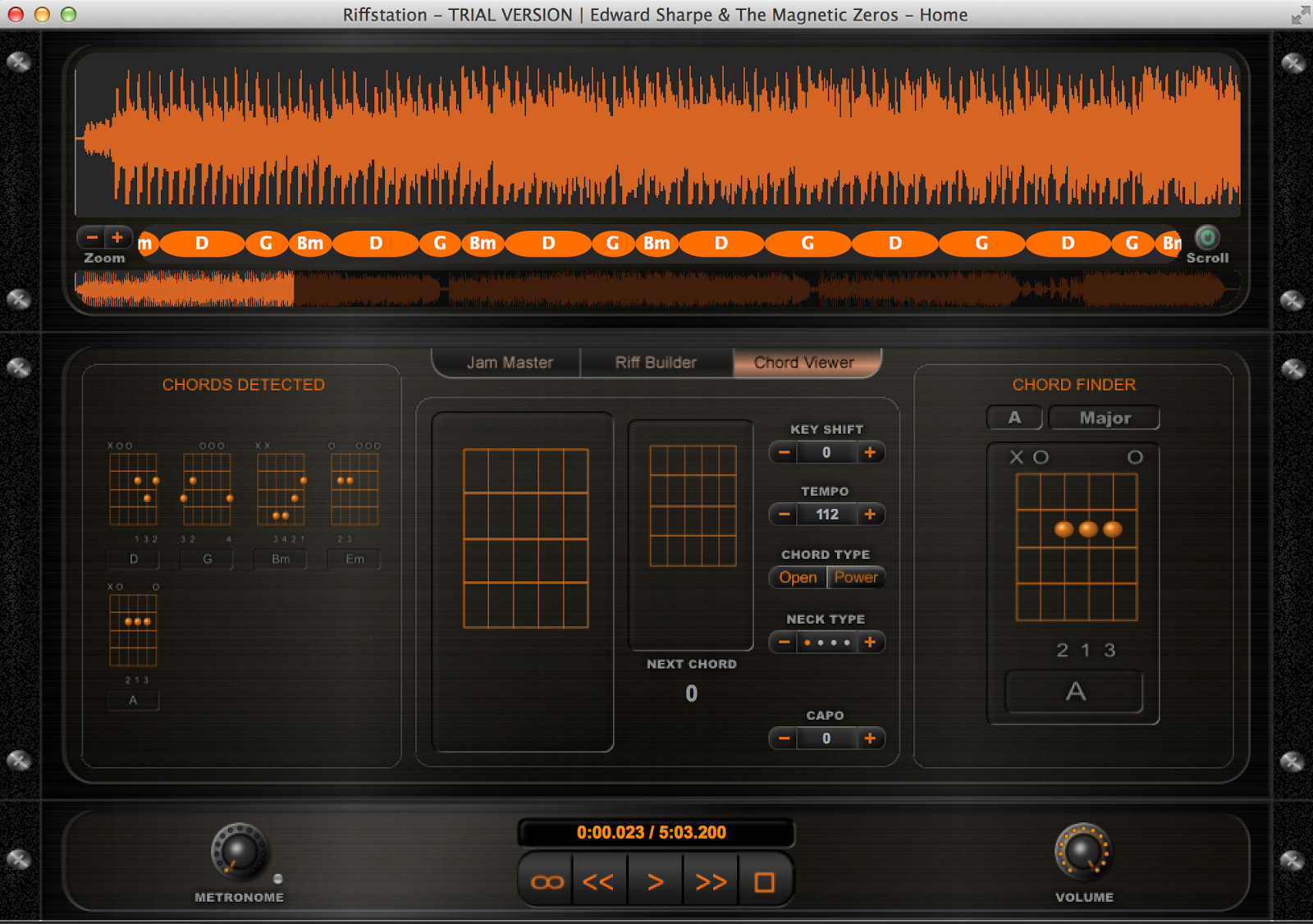Fast forward with the >> button
Image resolution: width=1313 pixels, height=924 pixels.
click(x=711, y=882)
